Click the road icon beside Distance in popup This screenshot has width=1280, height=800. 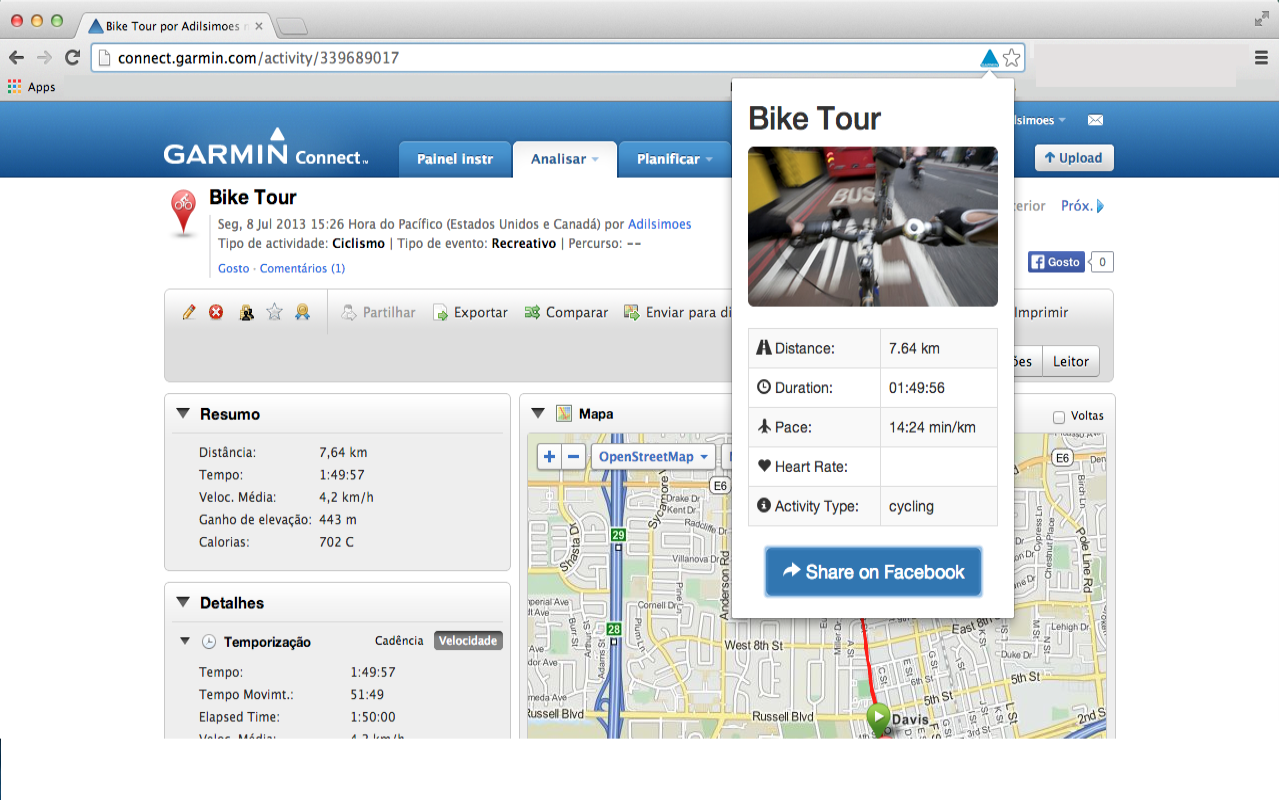click(764, 348)
